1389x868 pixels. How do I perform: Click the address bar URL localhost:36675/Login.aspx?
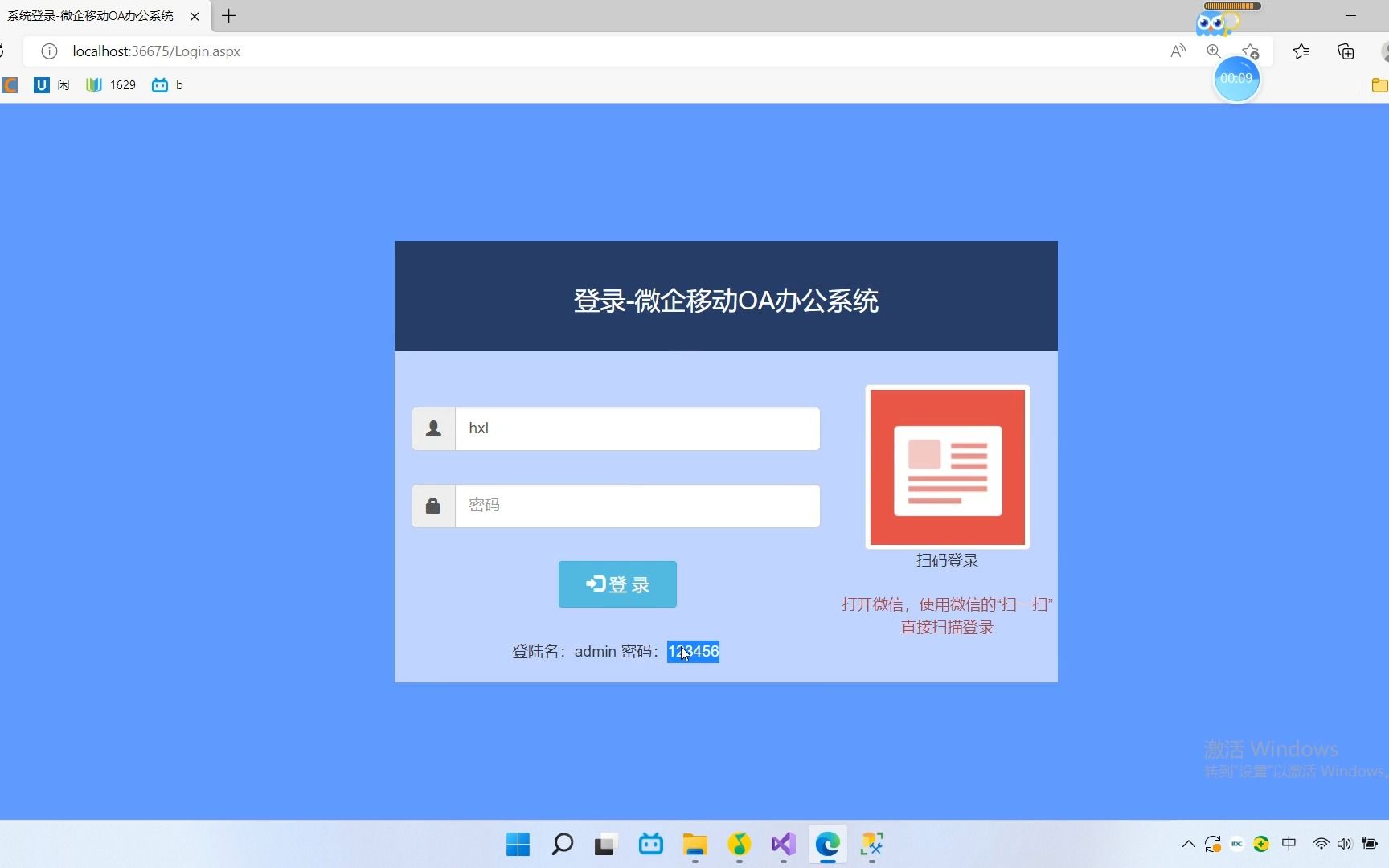(157, 51)
